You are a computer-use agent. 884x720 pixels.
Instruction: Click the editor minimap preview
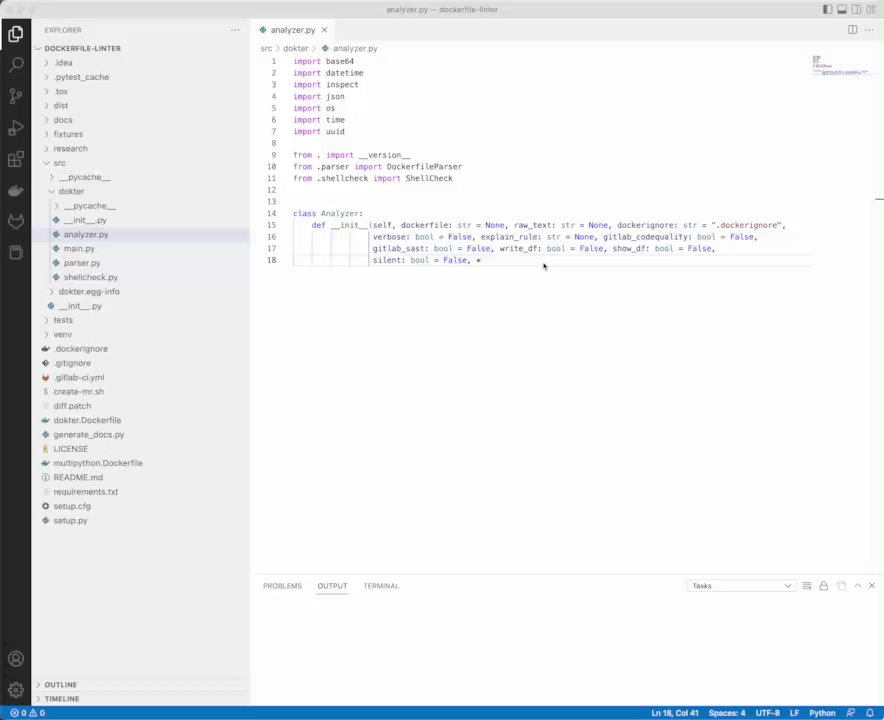(841, 66)
